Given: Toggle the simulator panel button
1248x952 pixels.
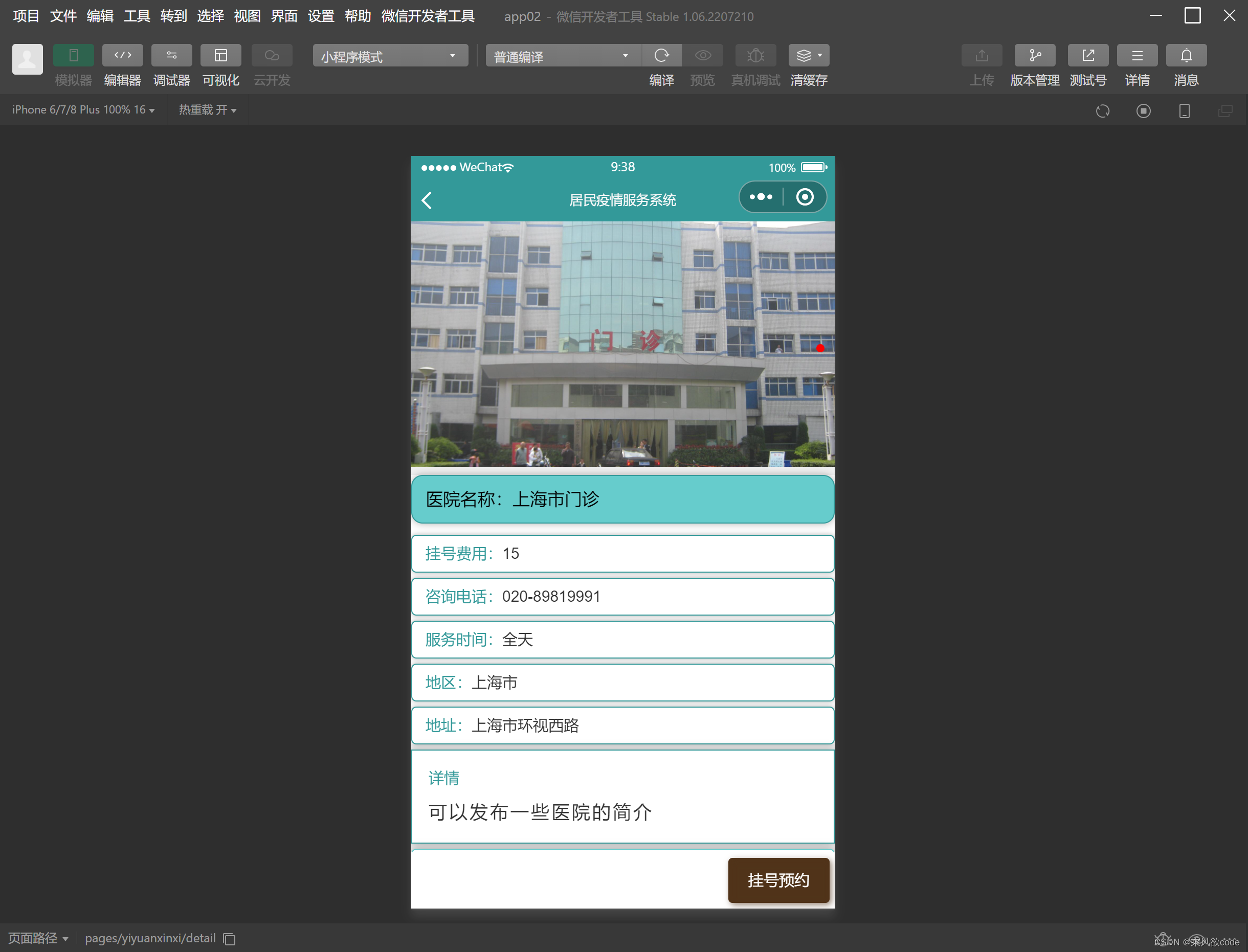Looking at the screenshot, I should click(x=73, y=56).
